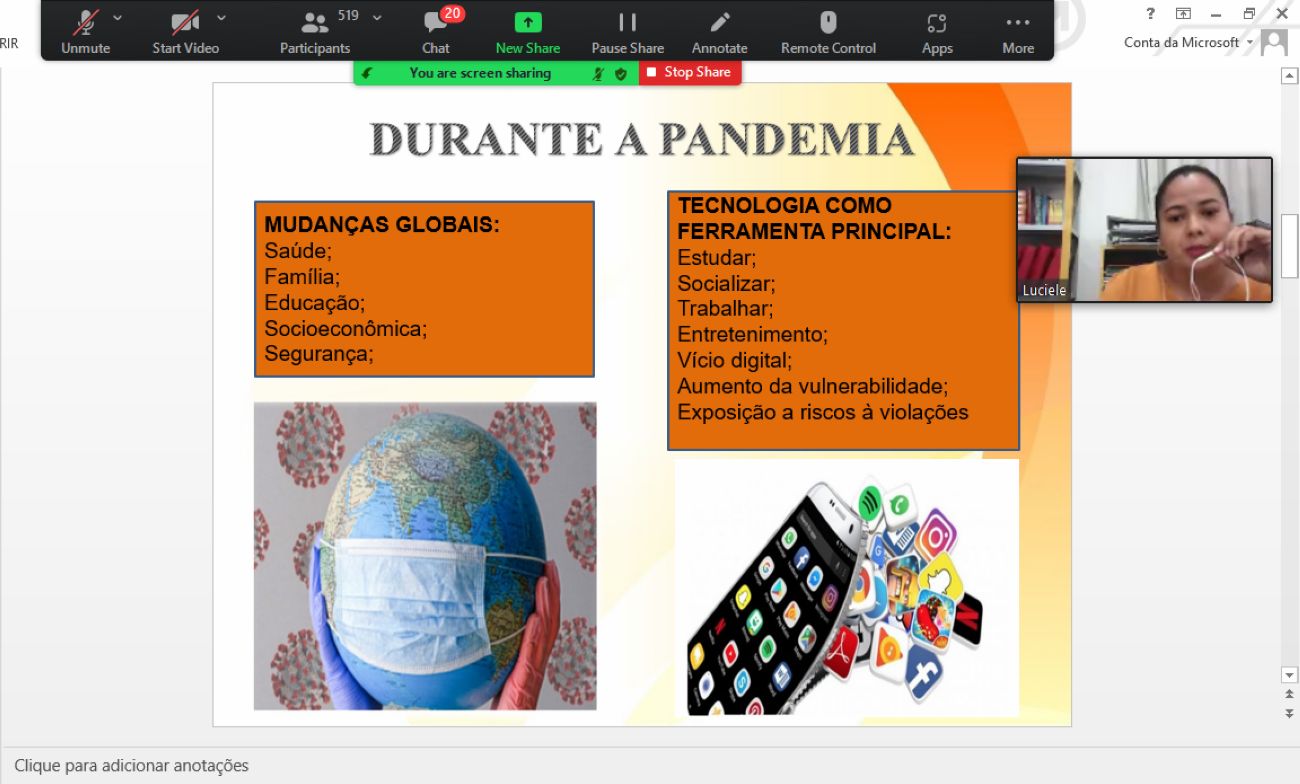Expand the arrow next to Participants count
Screen dimensions: 1300x784
click(377, 17)
